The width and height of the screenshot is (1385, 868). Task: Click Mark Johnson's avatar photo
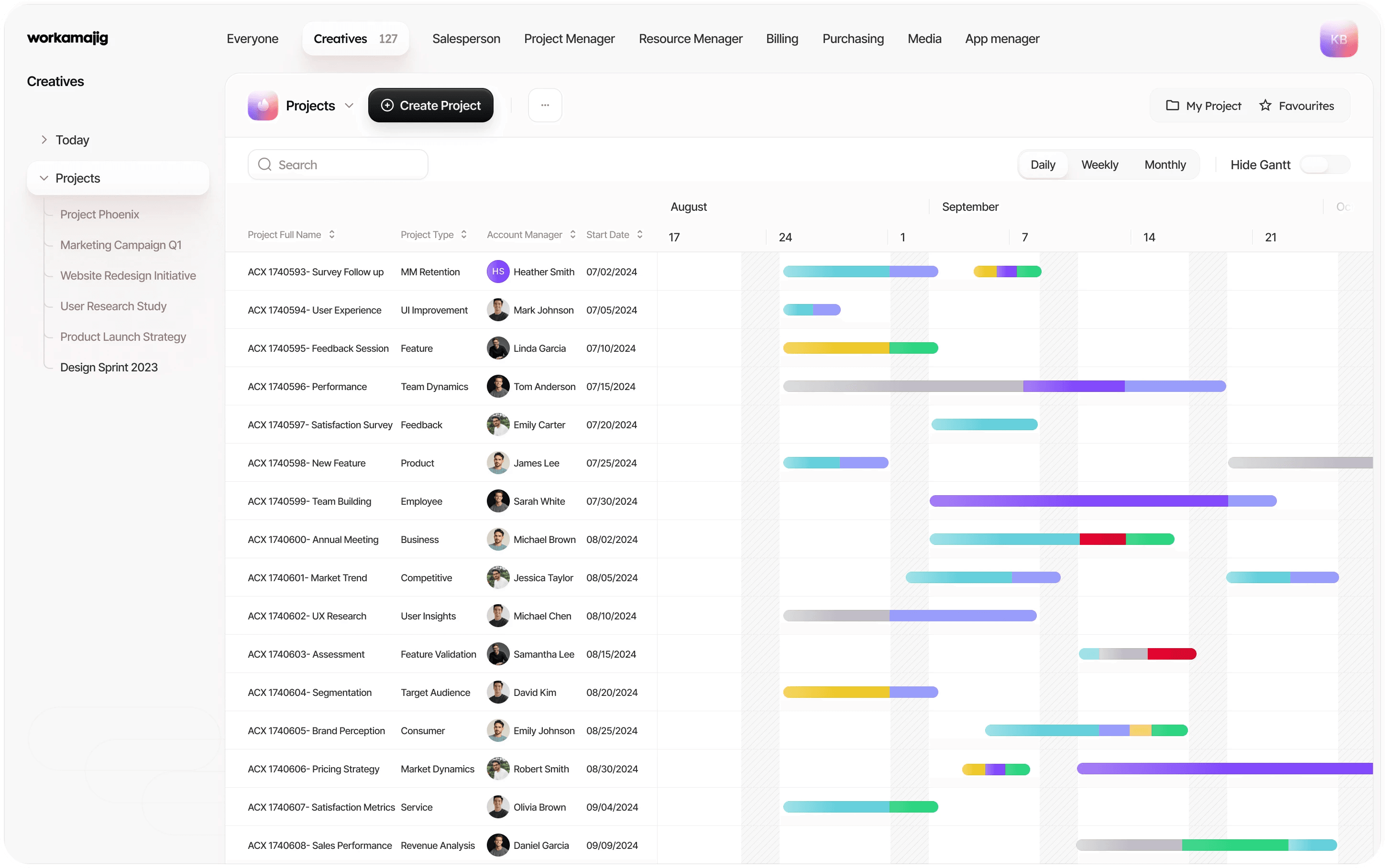pyautogui.click(x=498, y=310)
